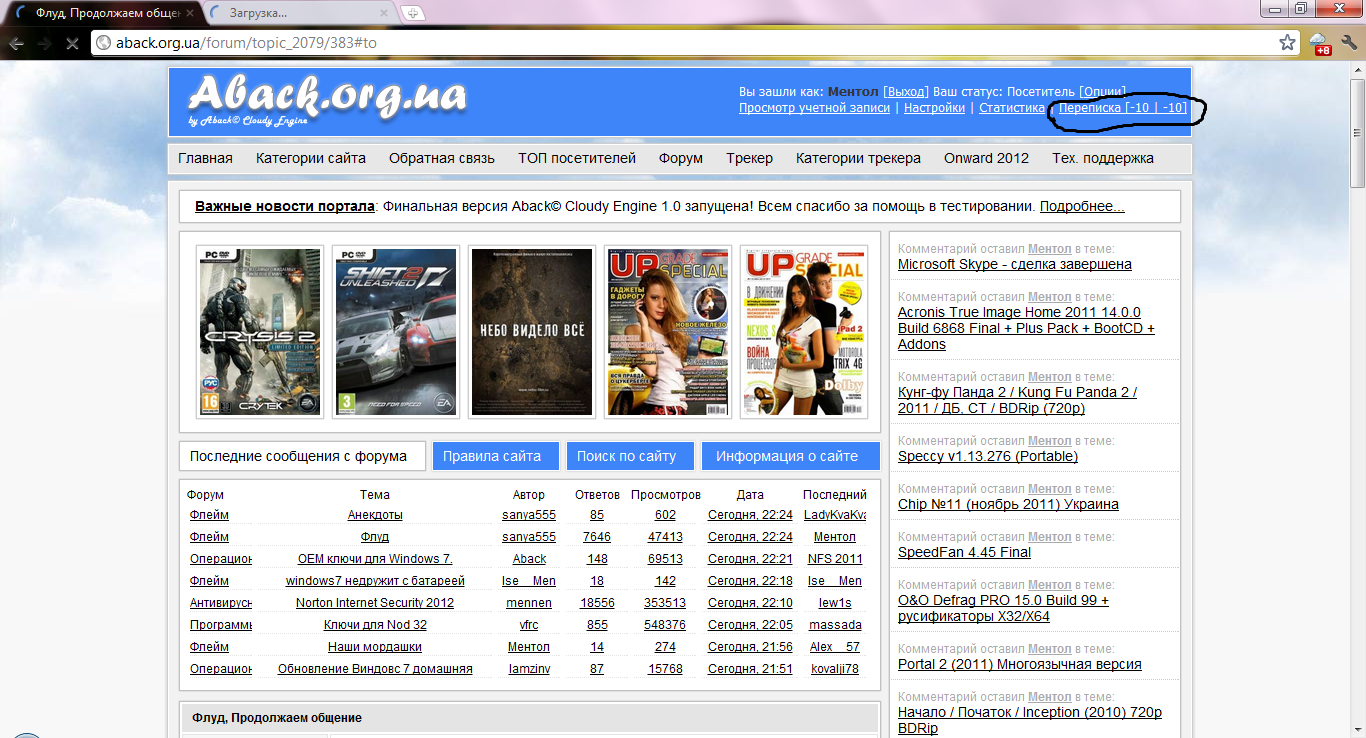Open 'Microsoft Skype - сделка завершена' comment link
The height and width of the screenshot is (738, 1366).
(1015, 264)
